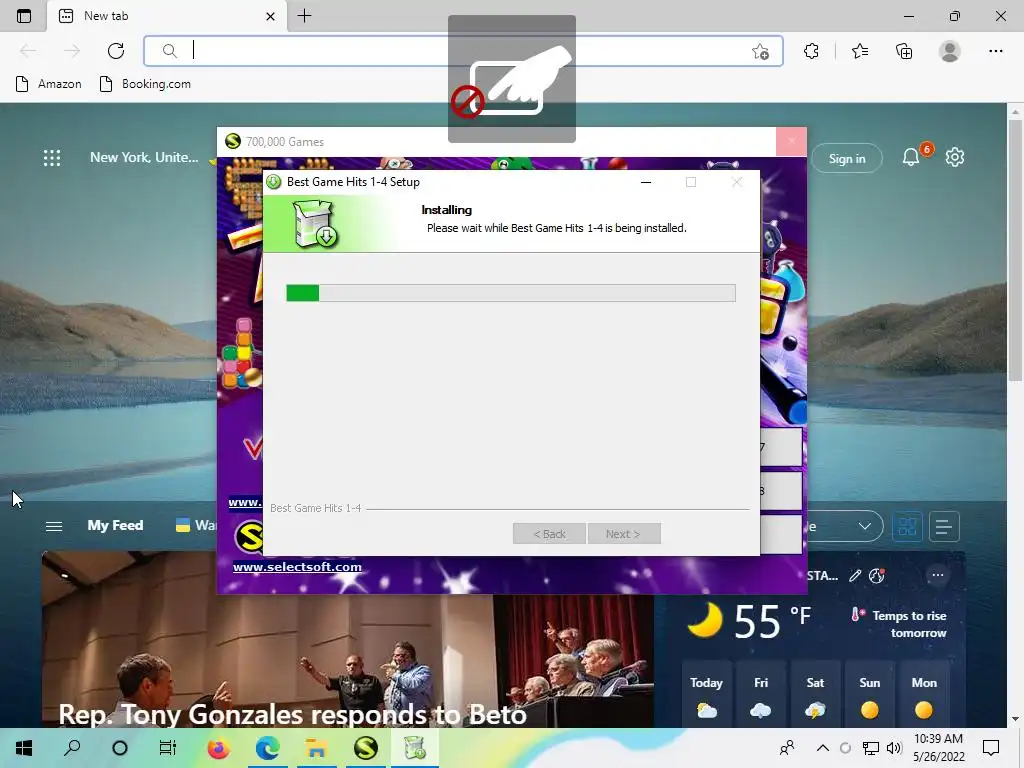Select Today forecast in weather card
The width and height of the screenshot is (1024, 768).
click(x=706, y=696)
